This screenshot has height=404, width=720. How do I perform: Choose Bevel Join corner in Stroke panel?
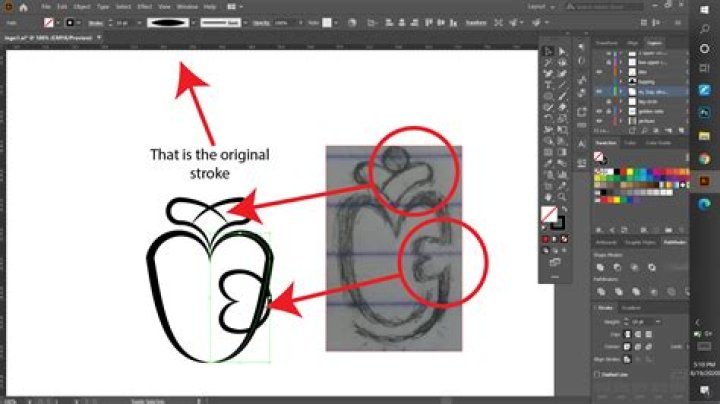(x=648, y=347)
